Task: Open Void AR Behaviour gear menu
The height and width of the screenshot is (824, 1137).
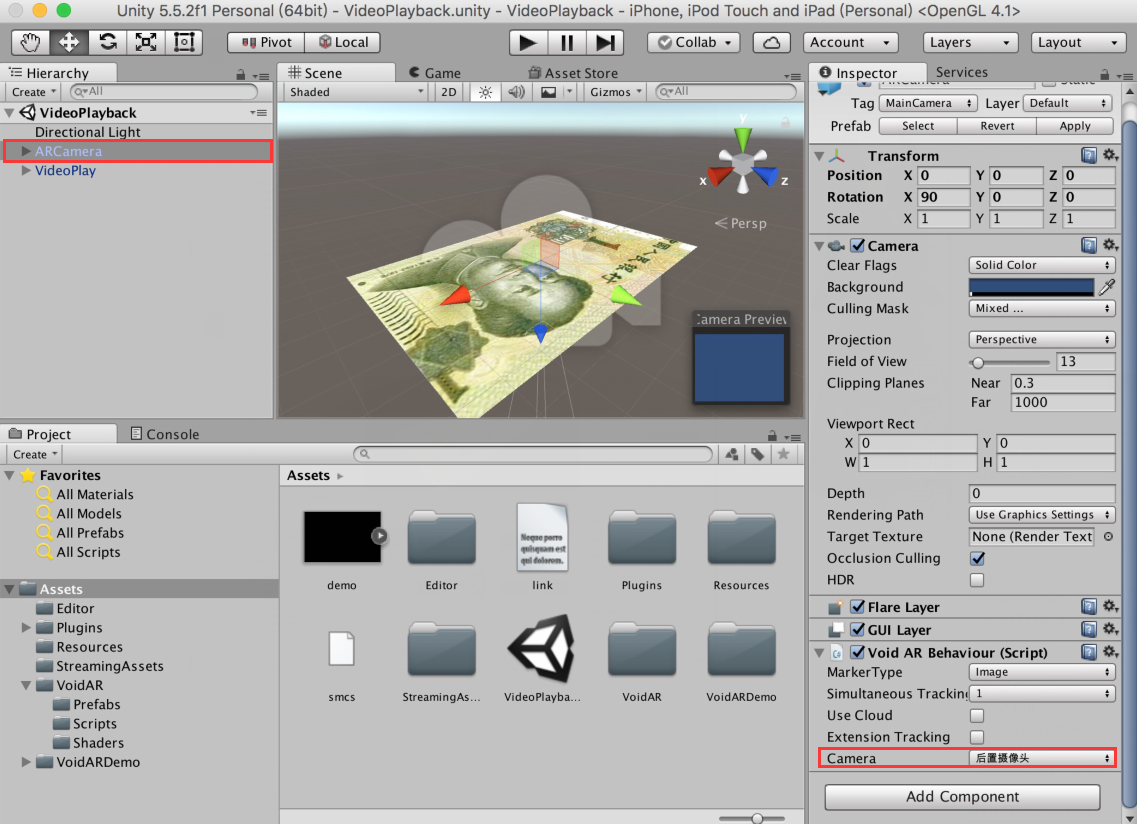Action: 1109,652
